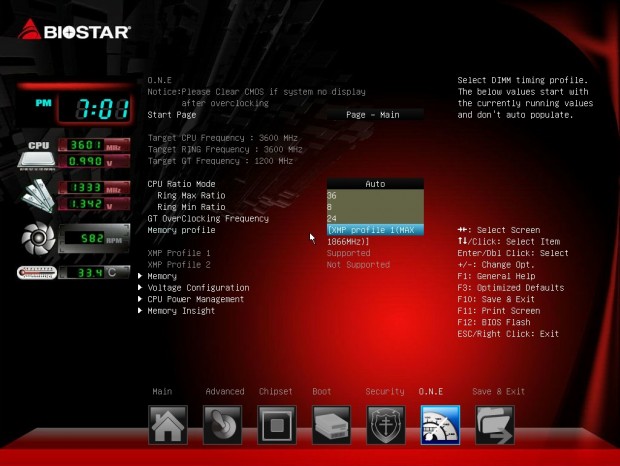Click the memory sticks icon

pyautogui.click(x=38, y=196)
